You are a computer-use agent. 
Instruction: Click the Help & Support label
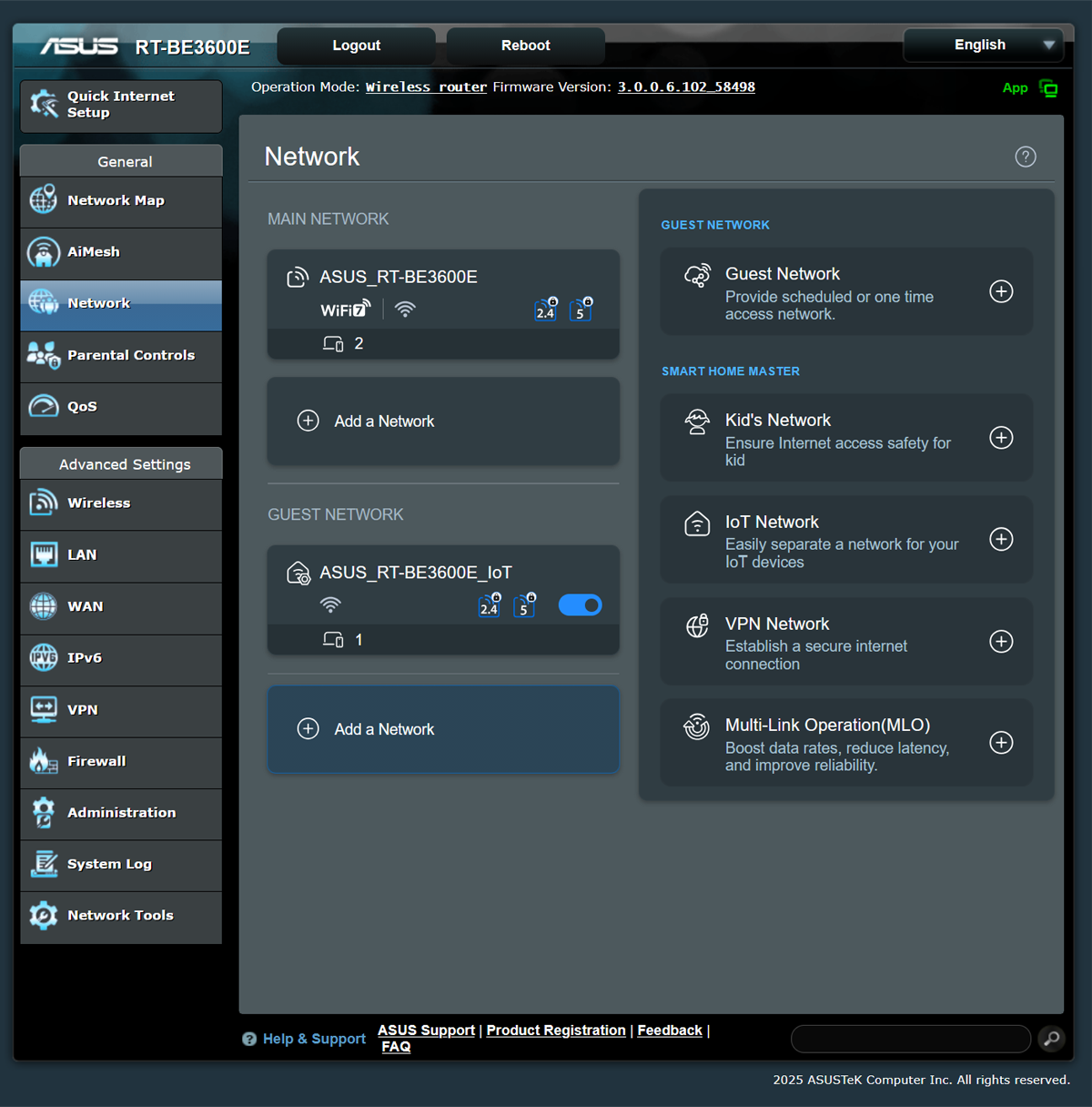click(x=314, y=1039)
